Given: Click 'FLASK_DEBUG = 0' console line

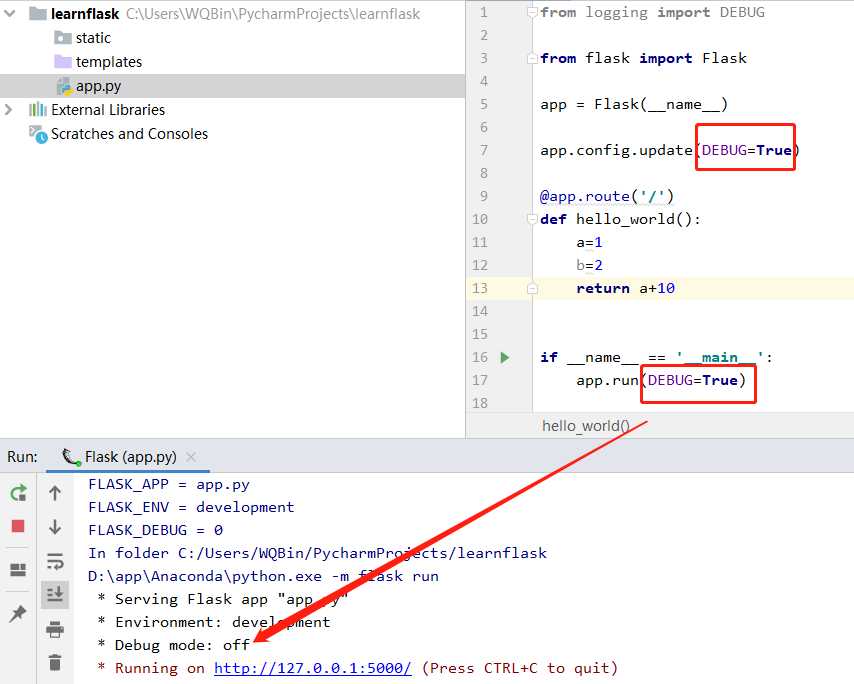Looking at the screenshot, I should 156,530.
